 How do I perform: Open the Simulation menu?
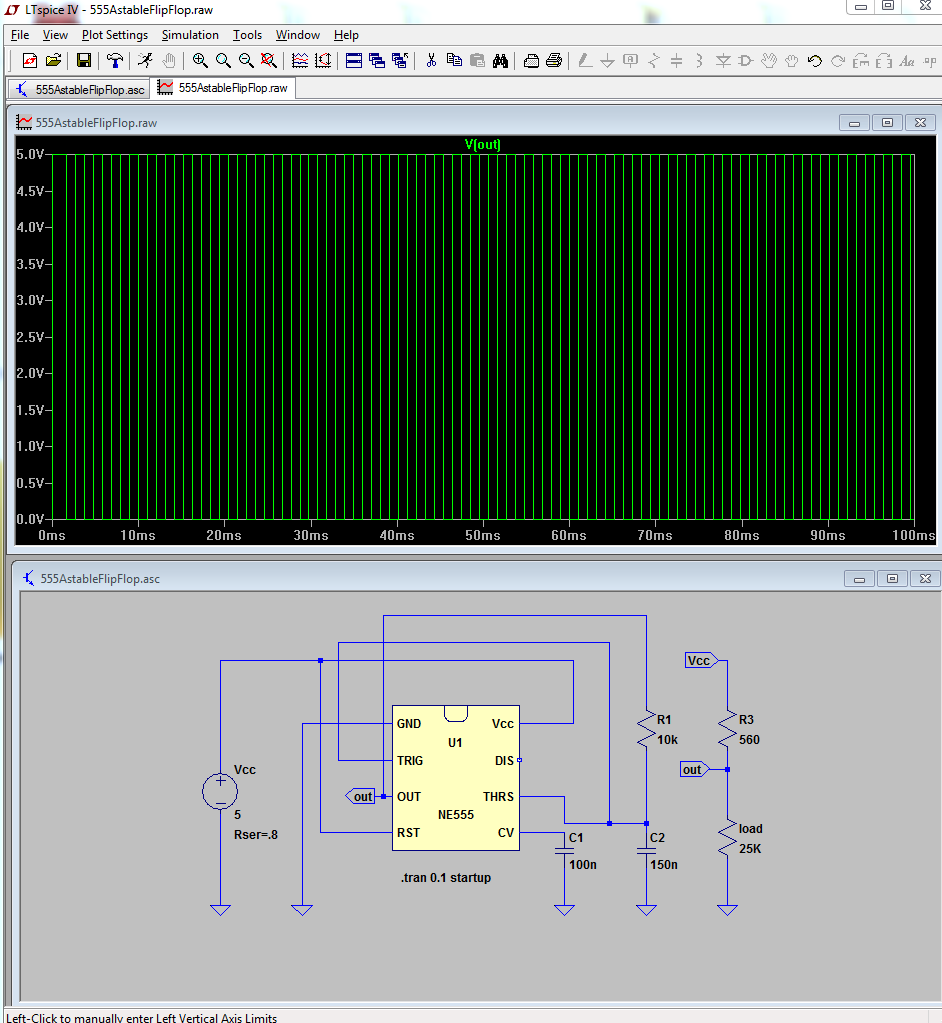190,35
